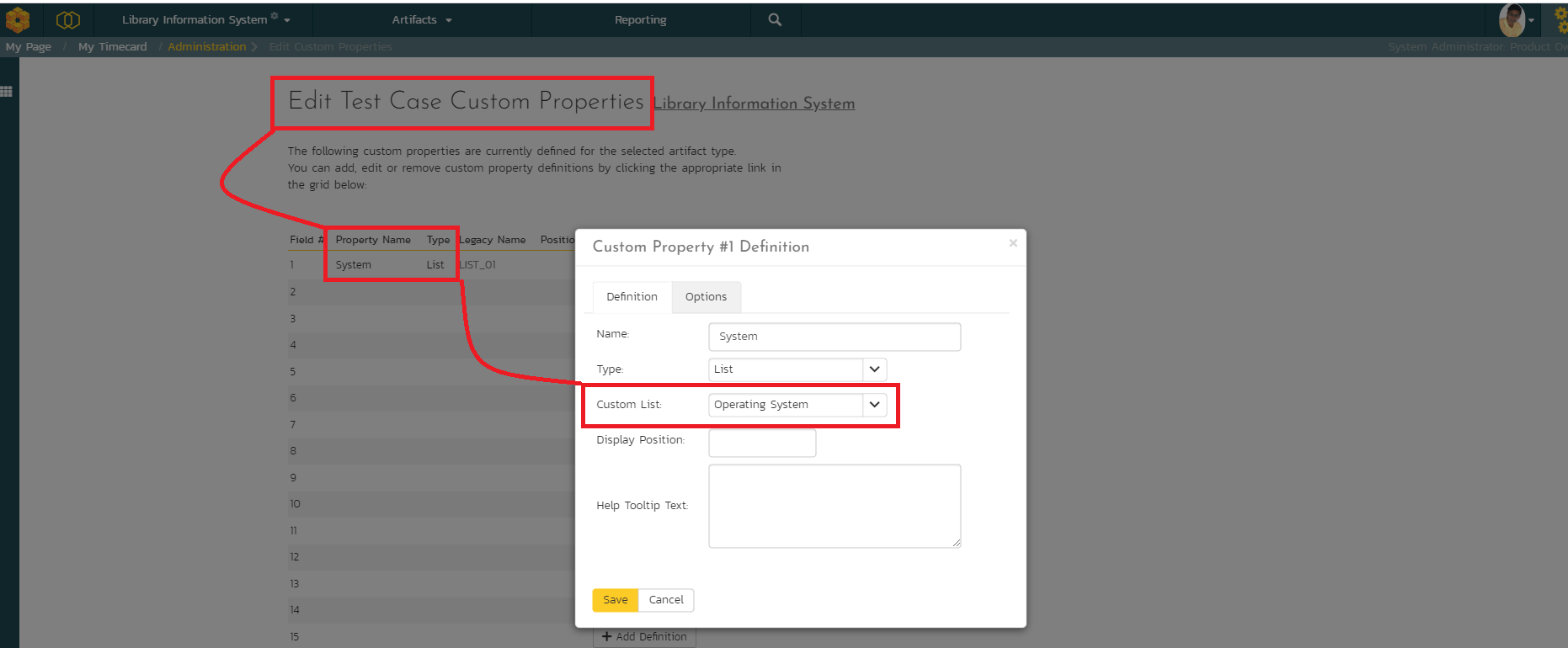Follow the Administration breadcrumb link
The image size is (1568, 648).
[x=206, y=46]
